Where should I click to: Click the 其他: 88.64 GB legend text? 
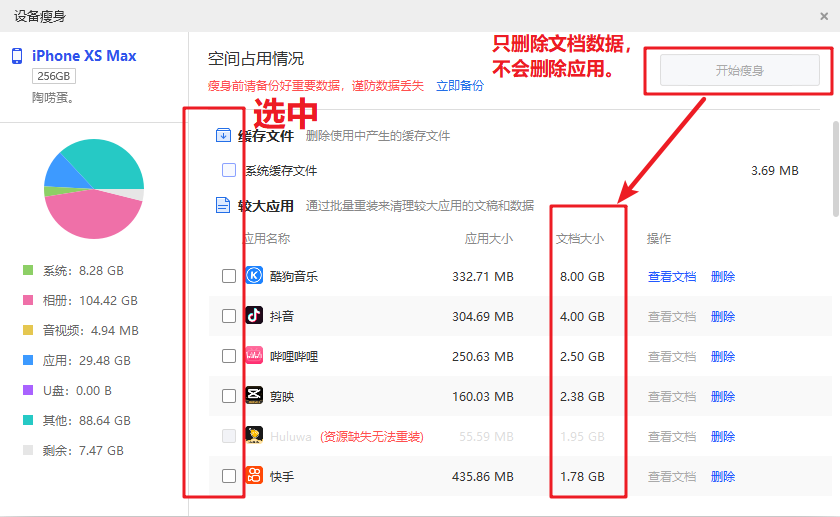(87, 421)
